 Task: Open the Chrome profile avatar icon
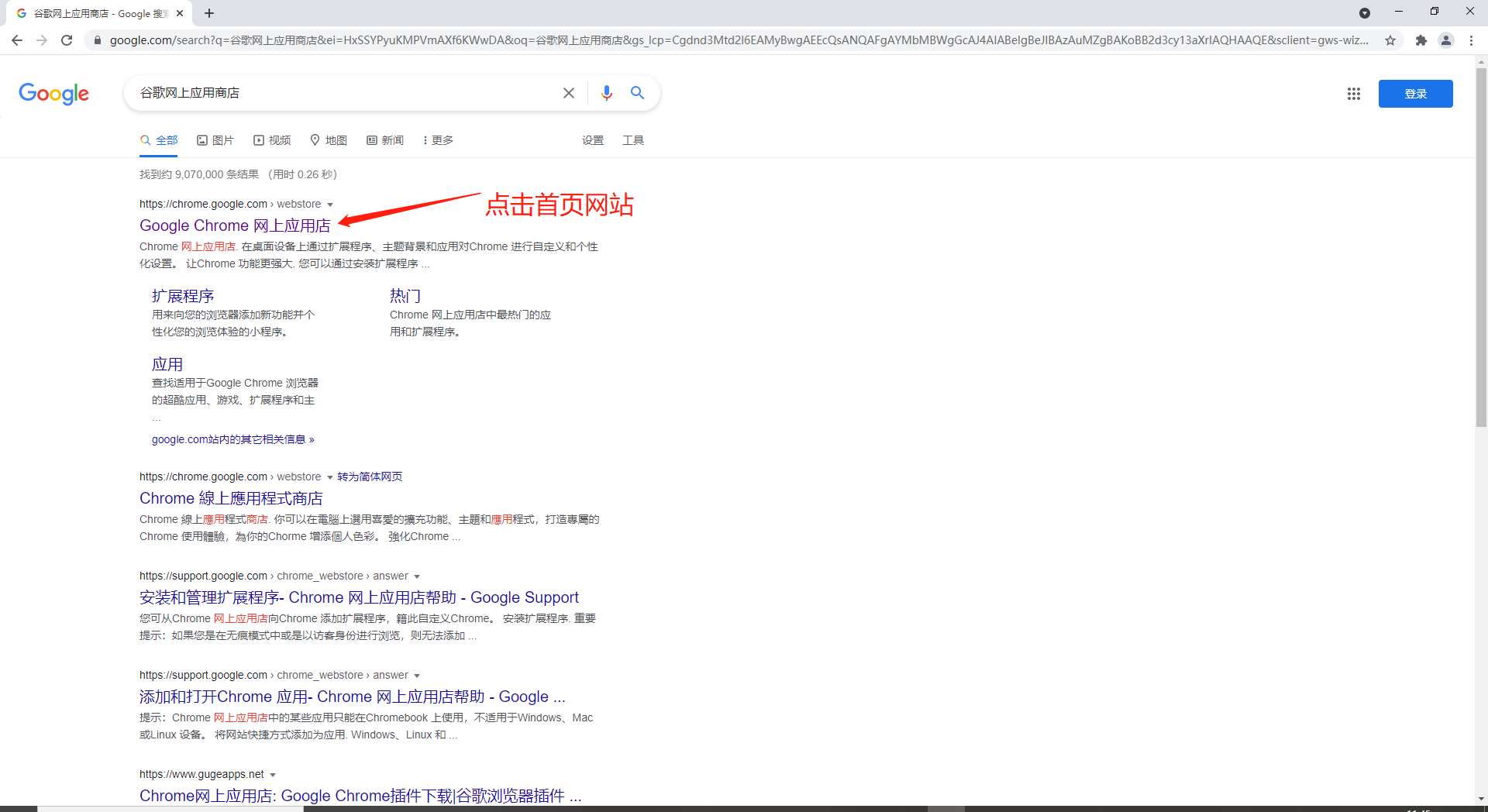(1445, 40)
